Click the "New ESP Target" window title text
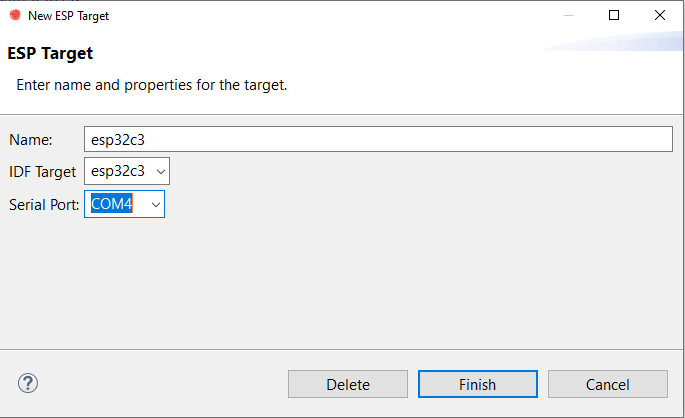 [69, 15]
